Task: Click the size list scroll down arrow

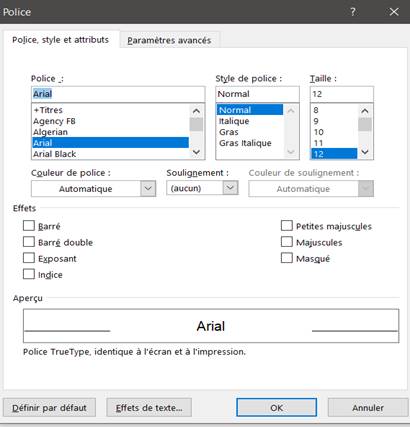Action: coord(365,152)
